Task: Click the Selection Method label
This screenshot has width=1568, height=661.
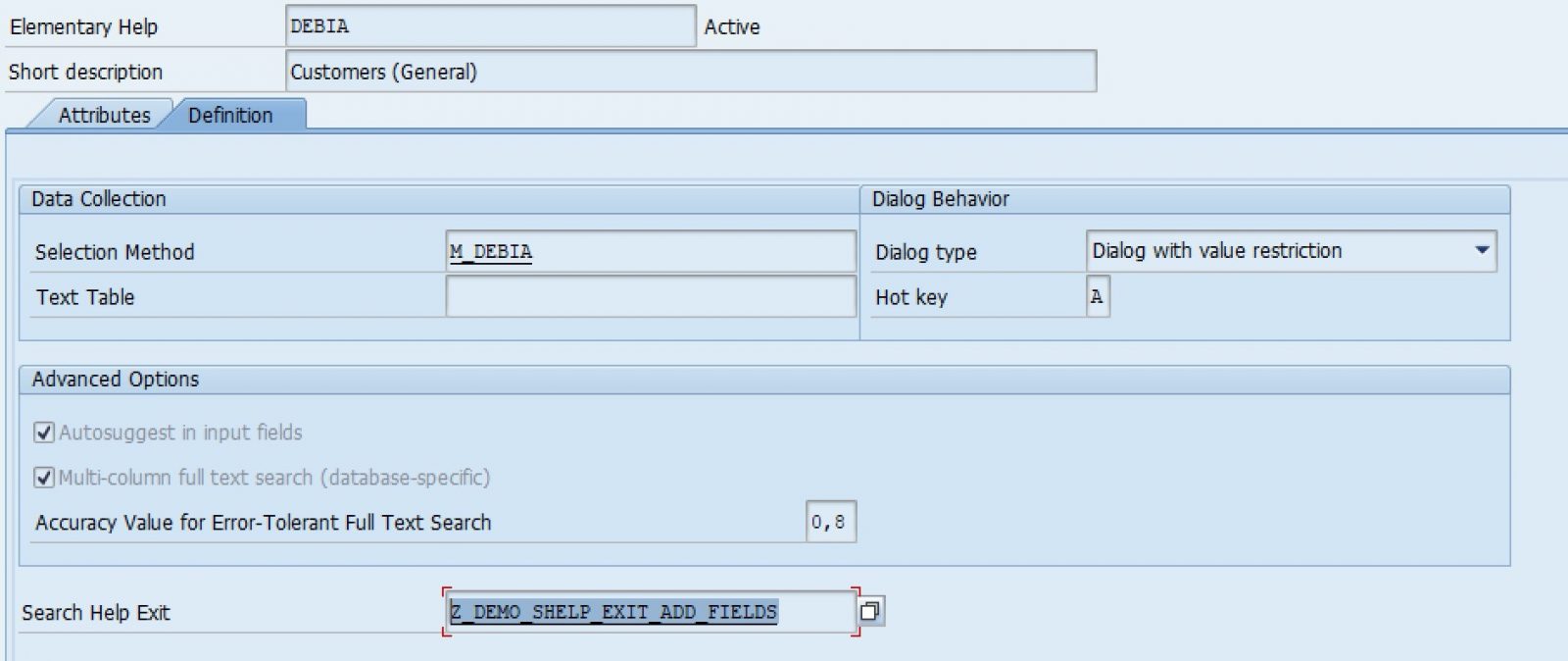Action: tap(115, 252)
